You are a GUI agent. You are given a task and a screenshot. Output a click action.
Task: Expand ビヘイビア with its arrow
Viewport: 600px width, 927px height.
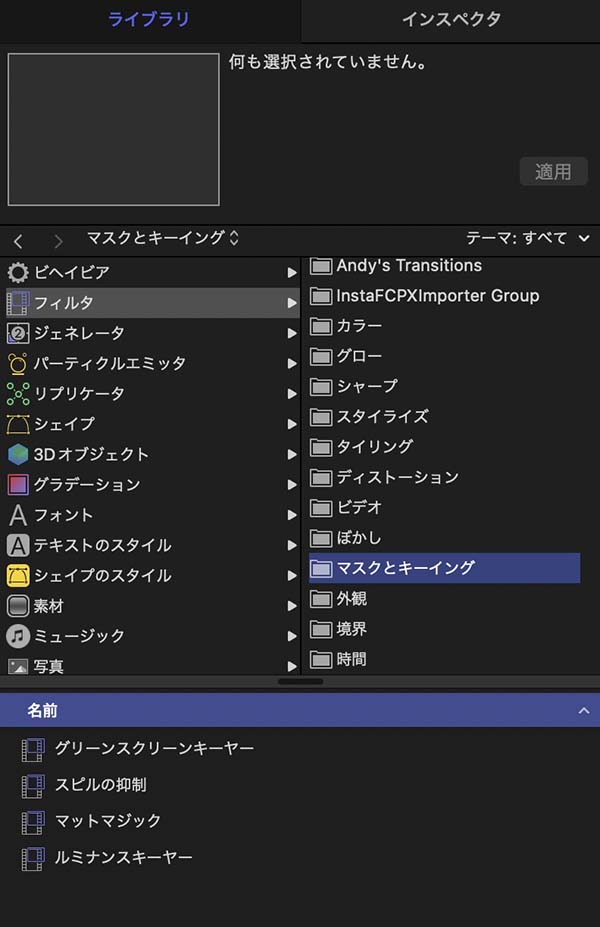point(291,273)
